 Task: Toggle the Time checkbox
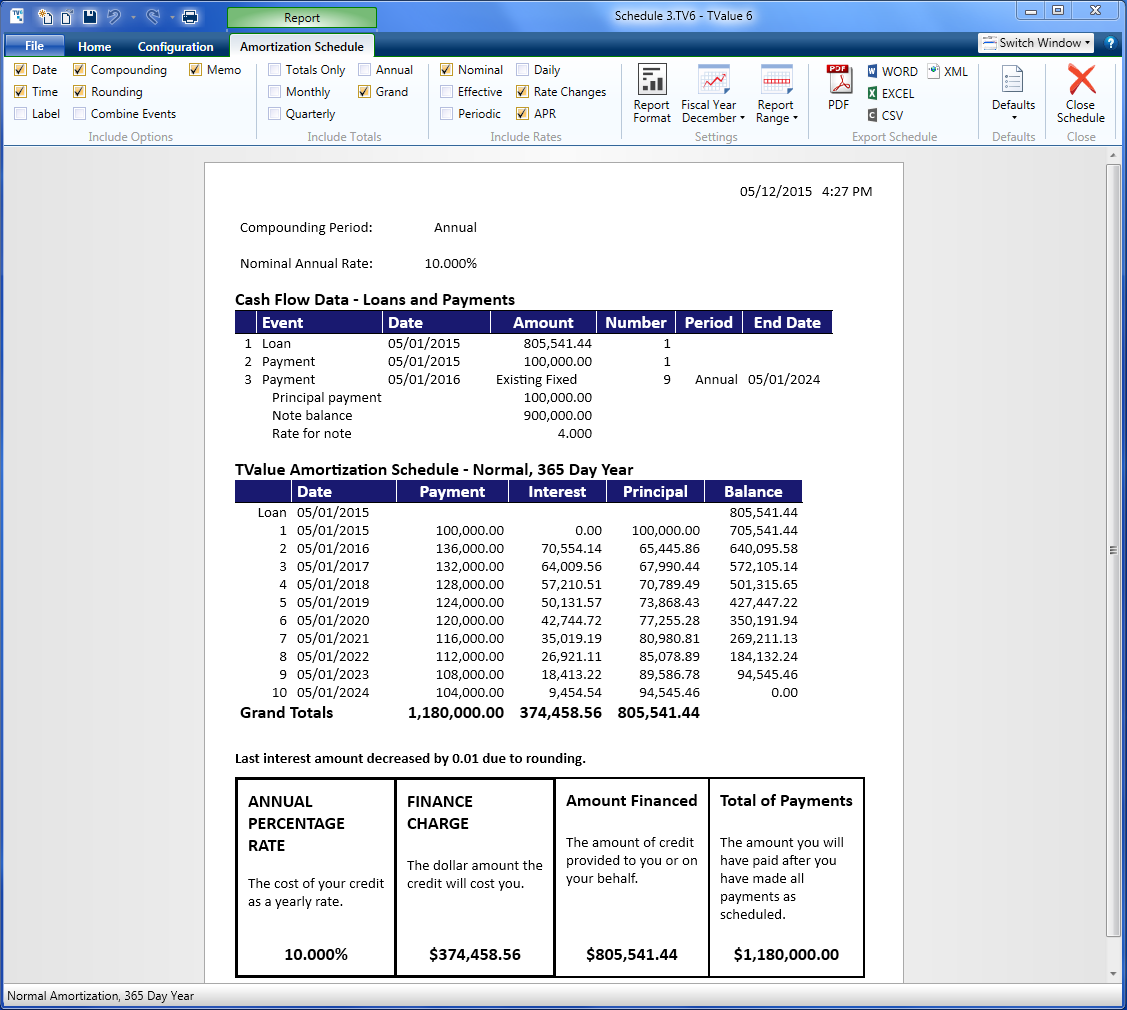coord(21,91)
